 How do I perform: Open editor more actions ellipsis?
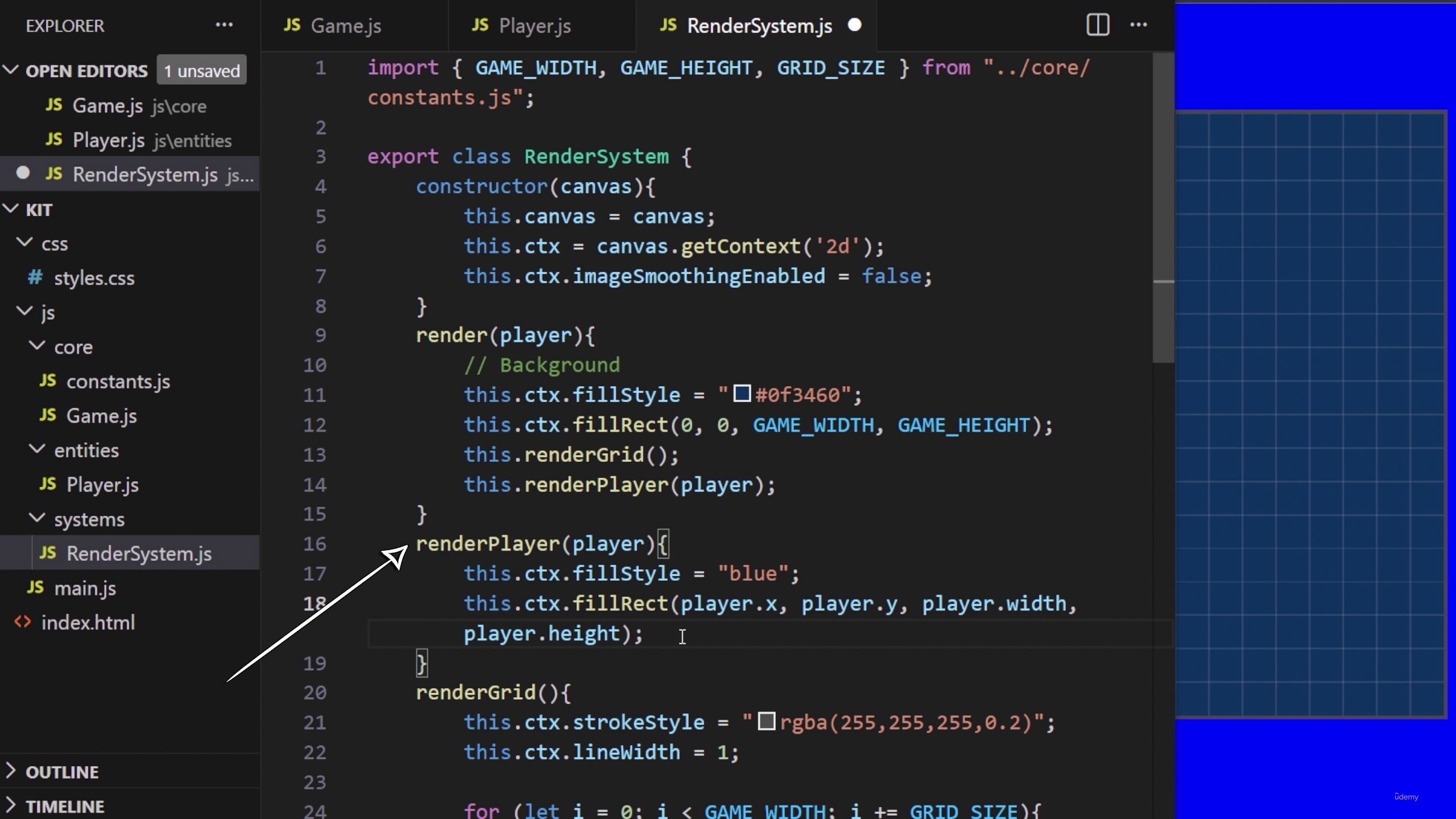[x=1139, y=25]
